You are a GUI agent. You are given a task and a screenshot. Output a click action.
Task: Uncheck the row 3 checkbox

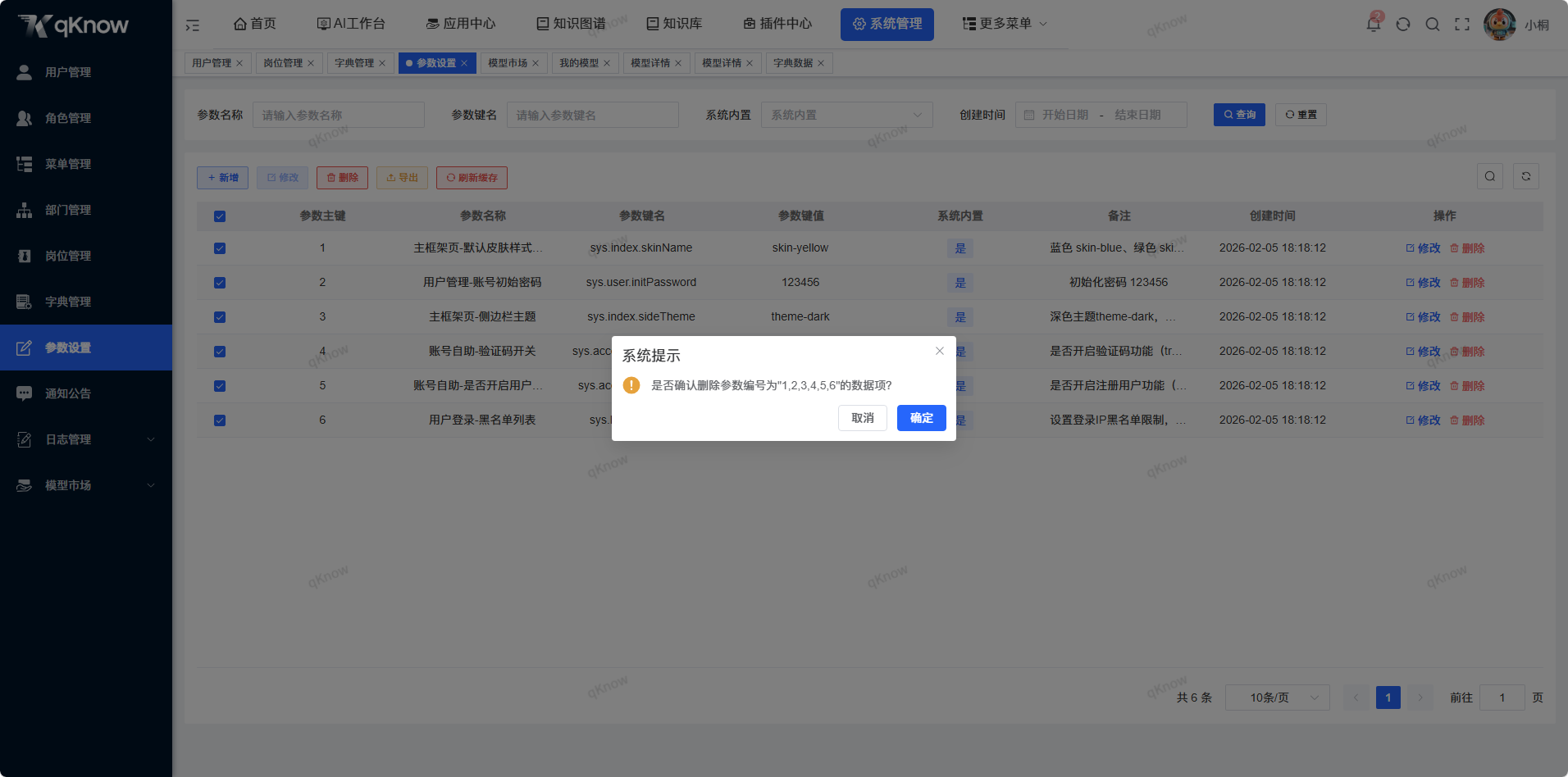[220, 317]
